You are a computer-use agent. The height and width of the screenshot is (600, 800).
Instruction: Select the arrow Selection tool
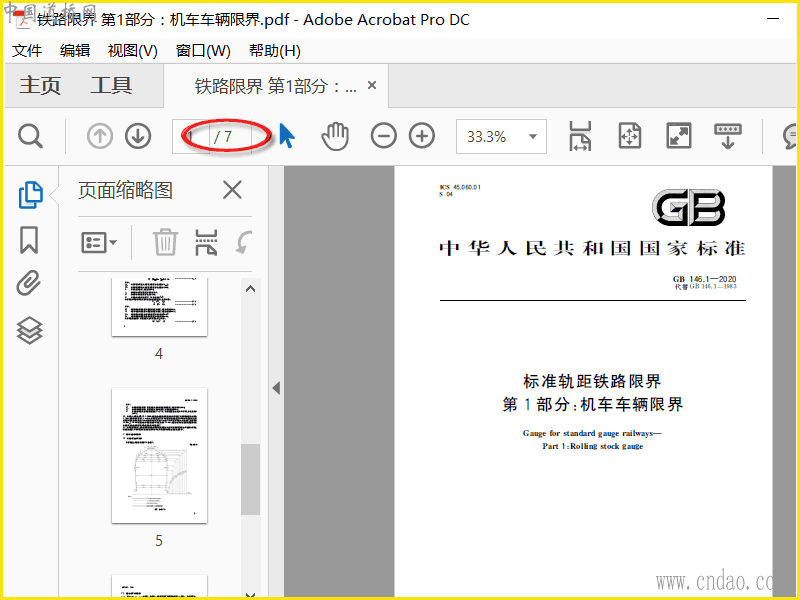[287, 136]
